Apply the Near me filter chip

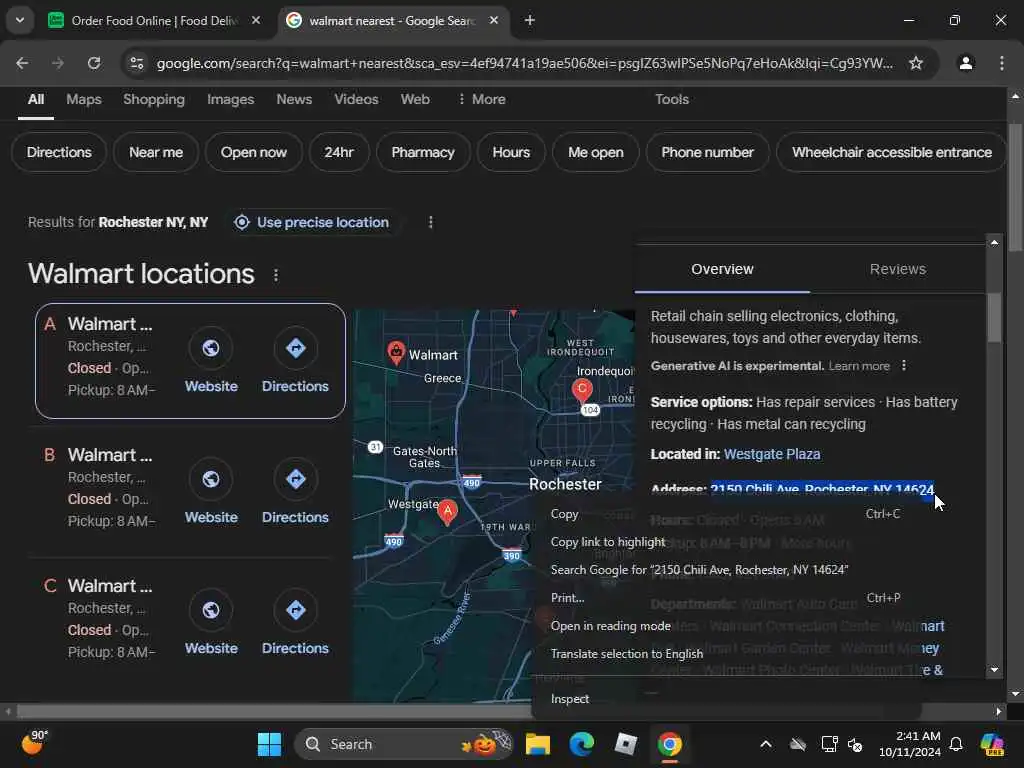click(x=156, y=152)
